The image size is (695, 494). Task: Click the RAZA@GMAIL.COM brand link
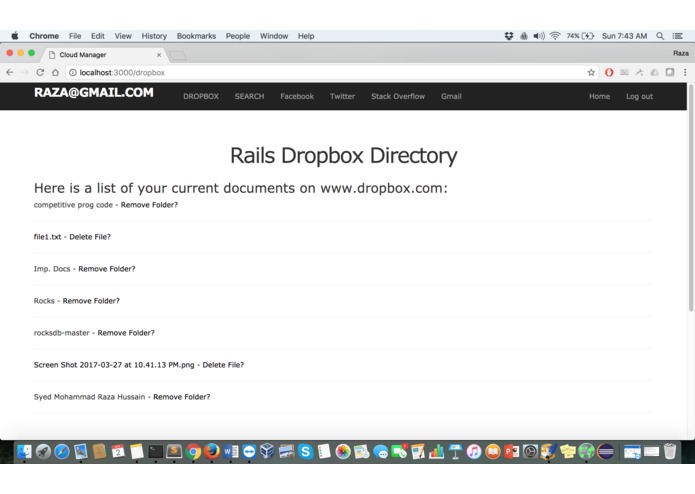[94, 92]
